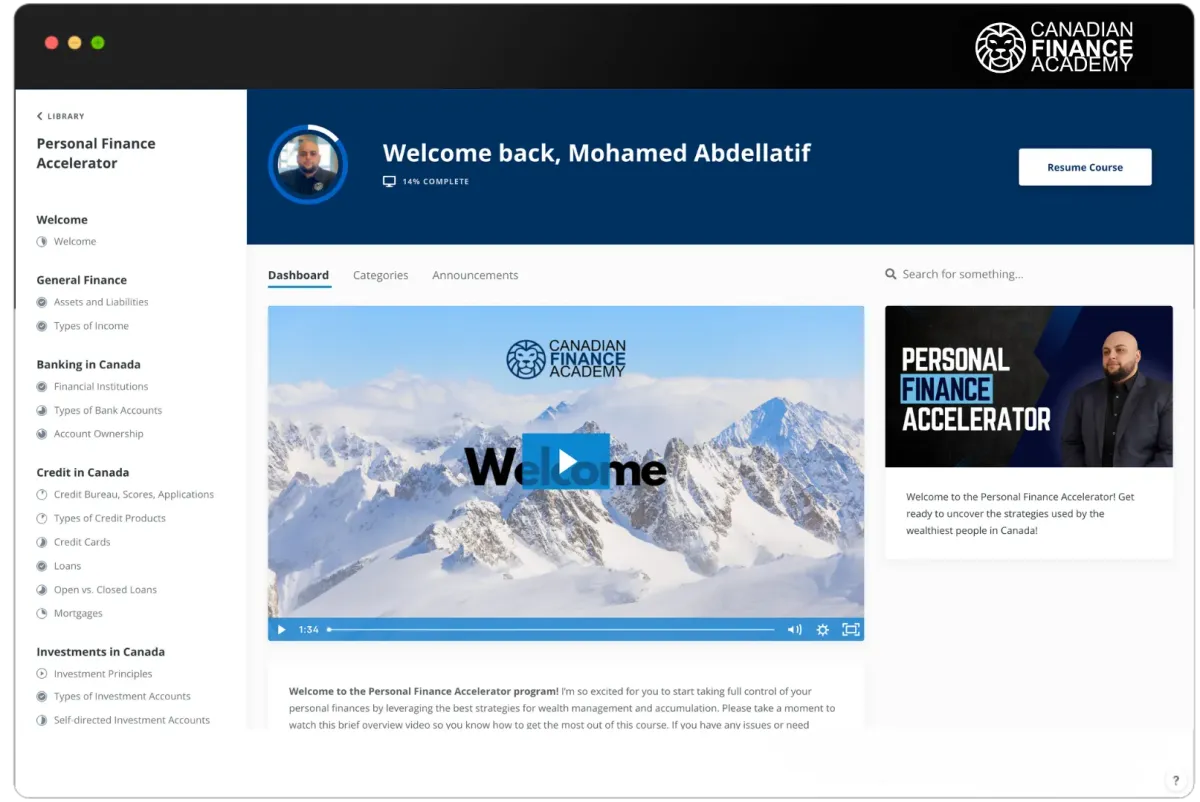The height and width of the screenshot is (802, 1200).
Task: Open the Types of Income lesson
Action: [x=91, y=326]
